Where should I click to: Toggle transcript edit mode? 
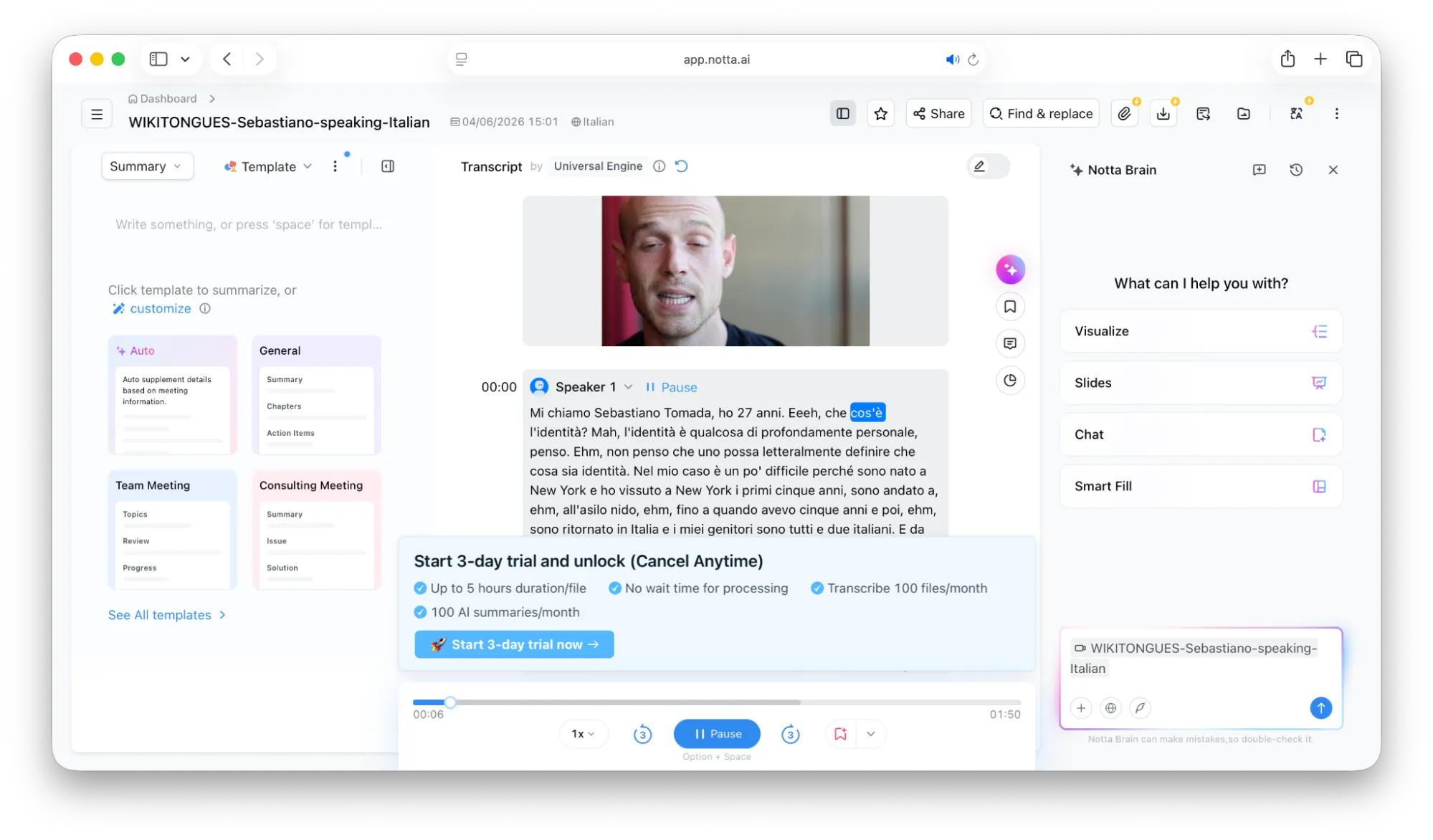coord(988,166)
